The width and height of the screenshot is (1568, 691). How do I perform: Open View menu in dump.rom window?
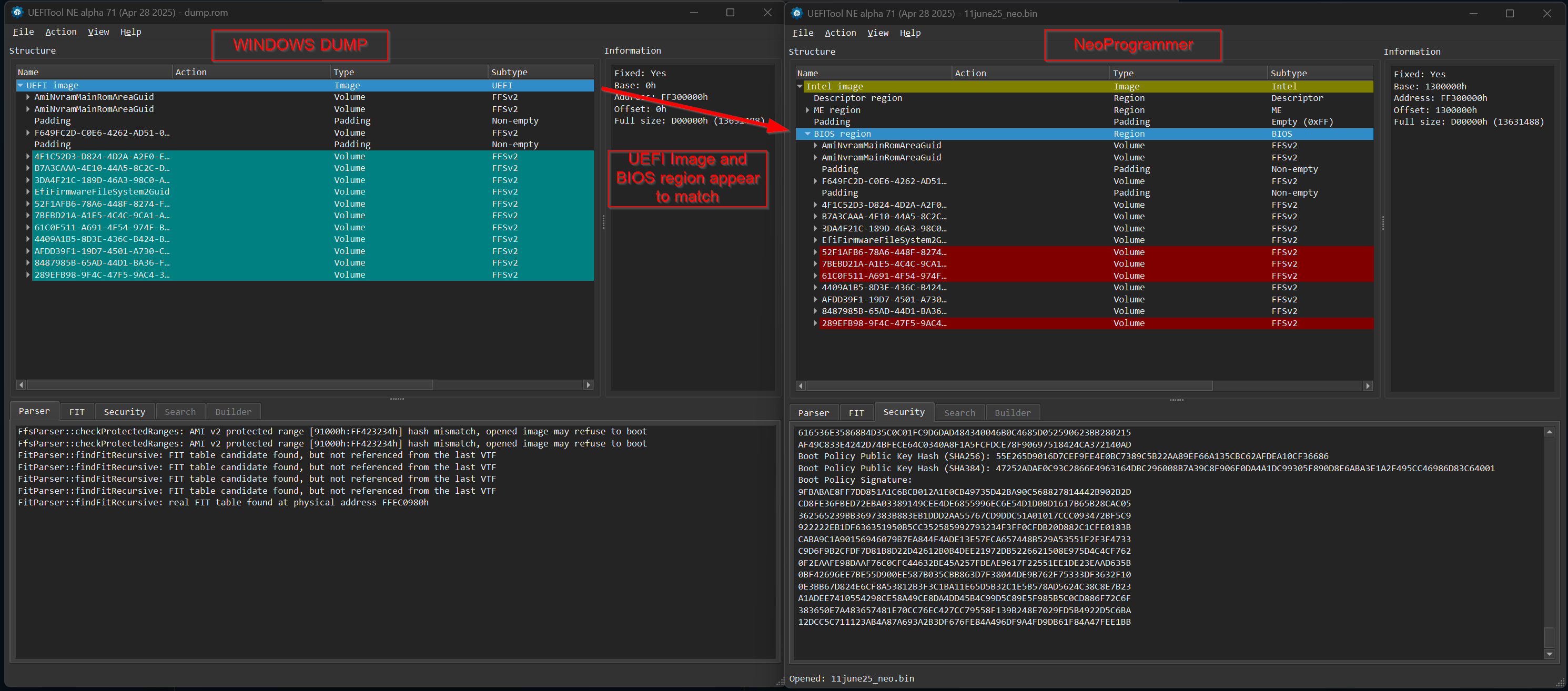[98, 32]
